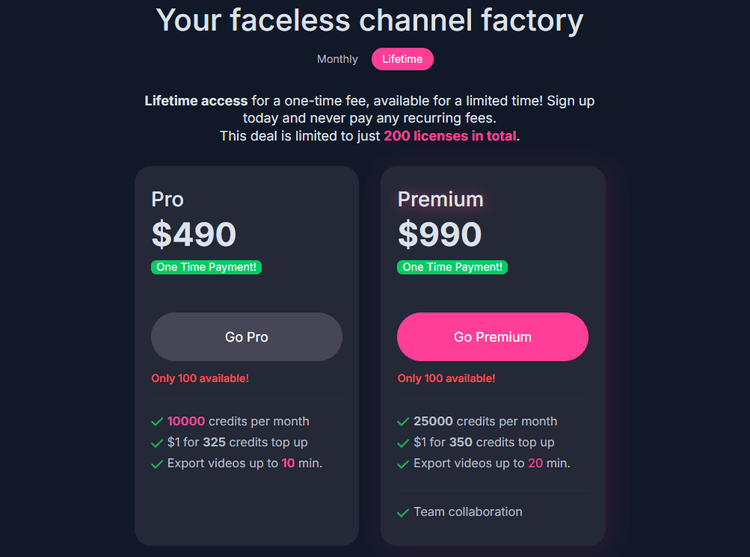The width and height of the screenshot is (750, 557).
Task: Select the Lifetime pricing toggle
Action: pyautogui.click(x=402, y=59)
